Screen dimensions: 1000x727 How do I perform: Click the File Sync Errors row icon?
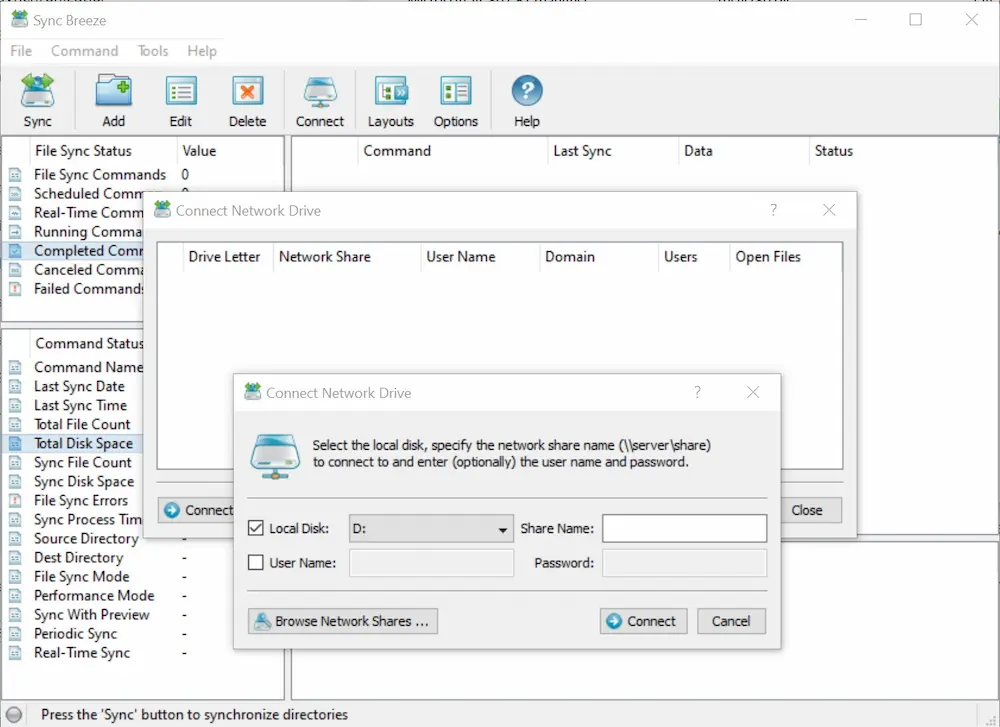point(15,501)
